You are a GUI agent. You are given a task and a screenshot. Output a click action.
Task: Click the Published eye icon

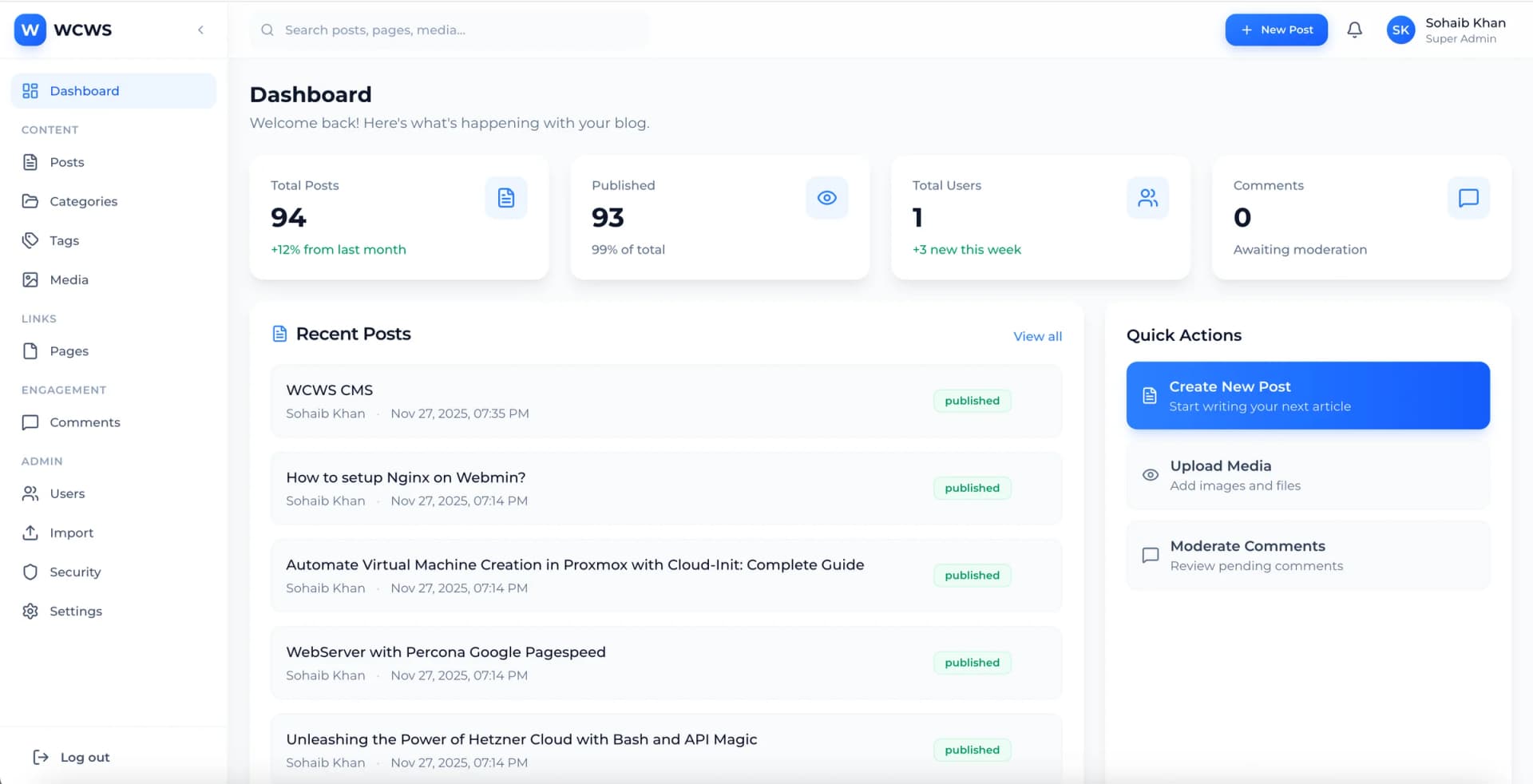826,198
